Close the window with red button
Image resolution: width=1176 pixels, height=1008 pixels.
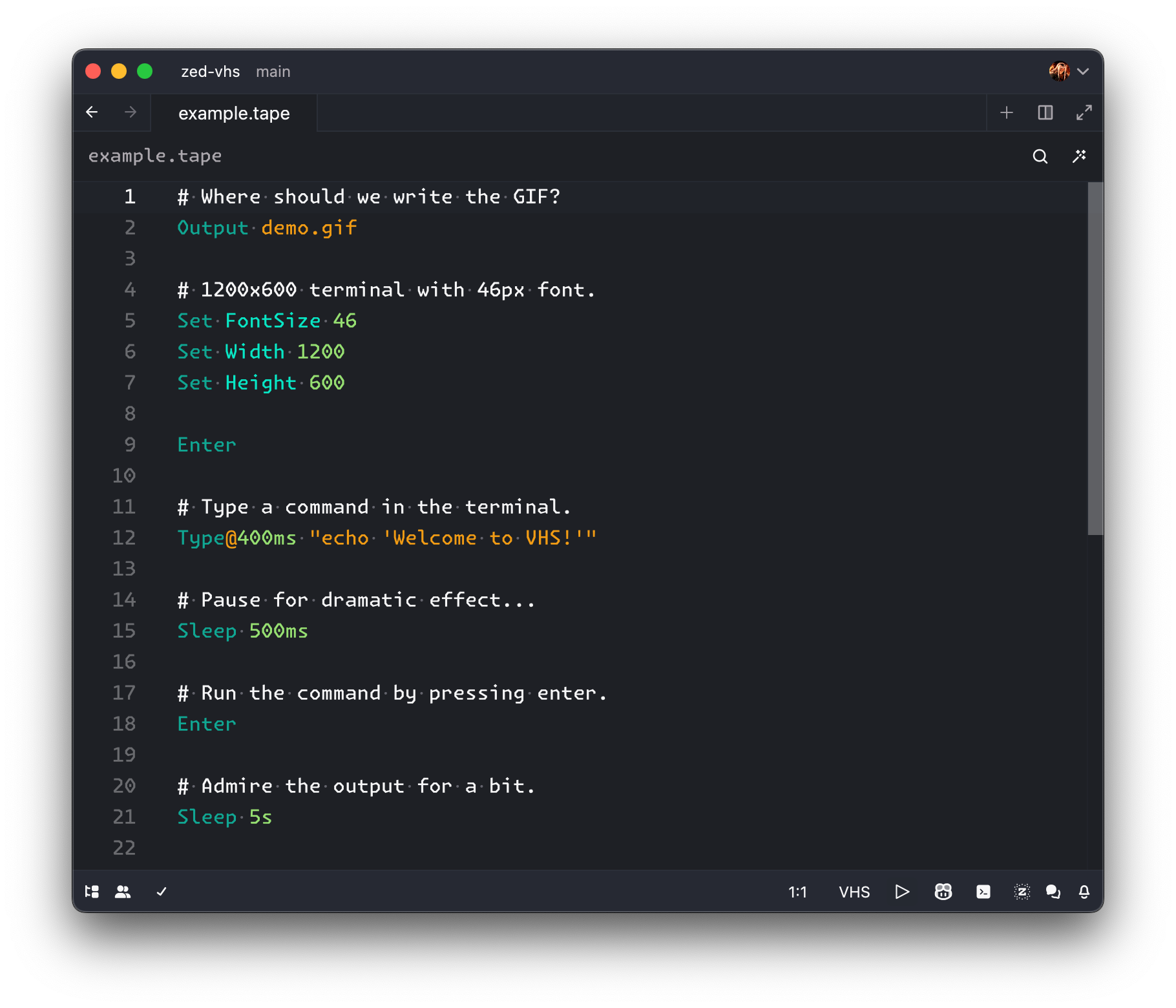click(93, 71)
